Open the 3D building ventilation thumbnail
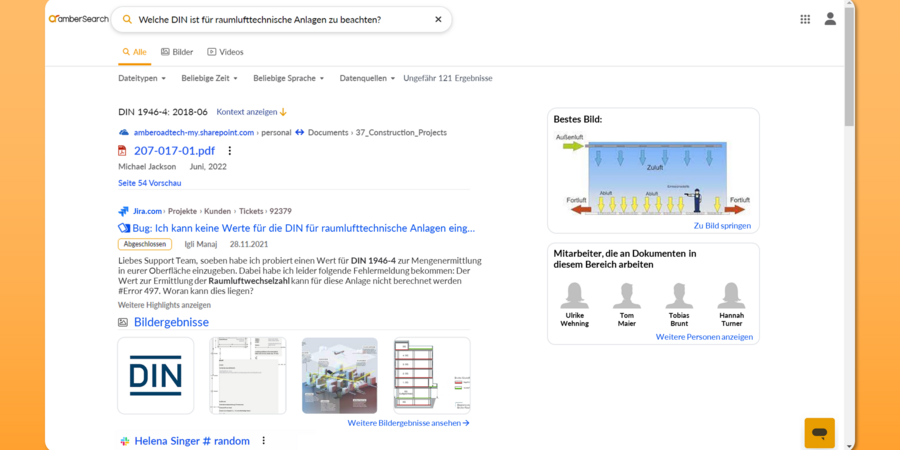This screenshot has width=900, height=450. coord(340,376)
